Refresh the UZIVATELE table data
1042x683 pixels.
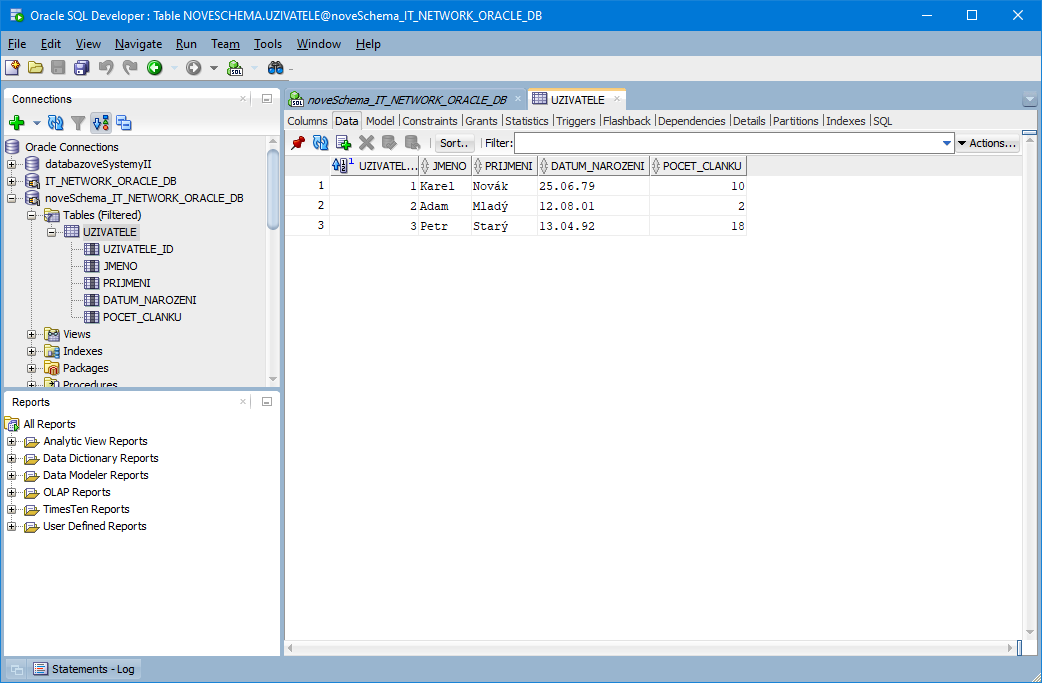[x=320, y=143]
